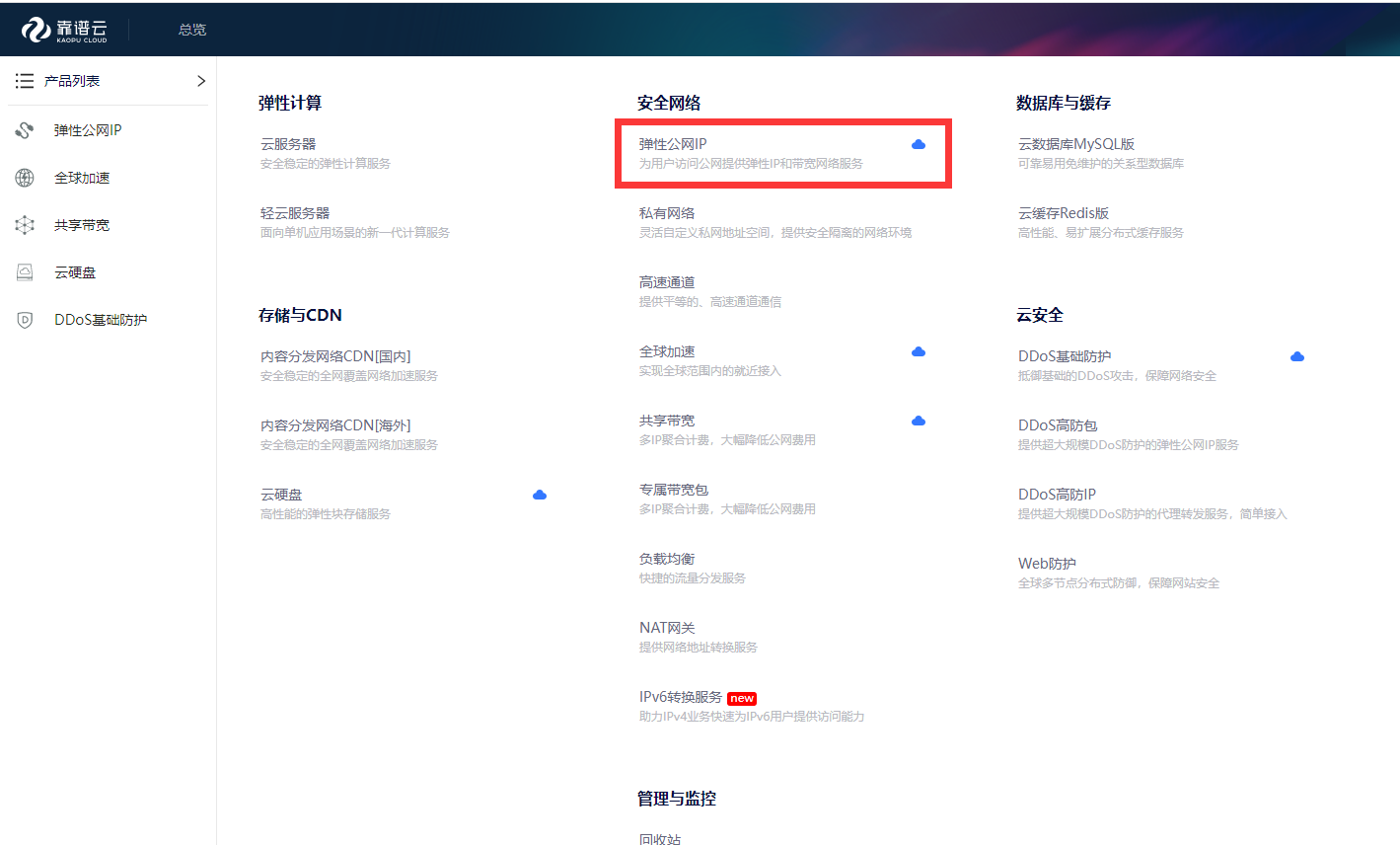Image resolution: width=1400 pixels, height=845 pixels.
Task: Open 共享带宽 in the product list
Action: (667, 421)
